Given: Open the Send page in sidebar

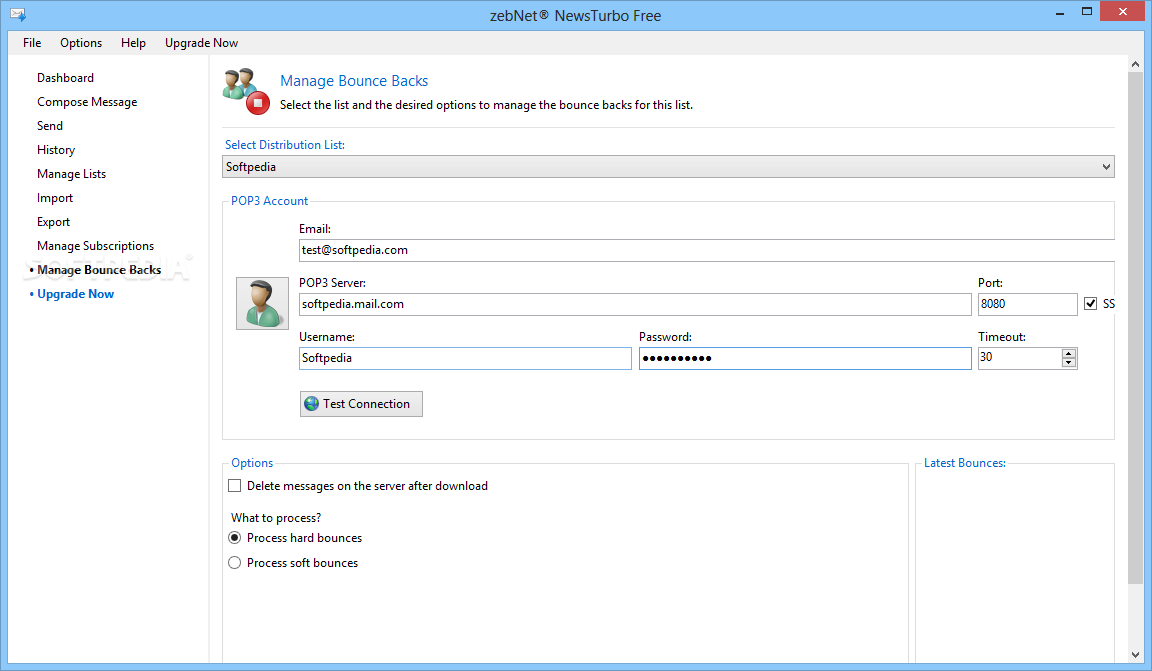Looking at the screenshot, I should pos(50,126).
